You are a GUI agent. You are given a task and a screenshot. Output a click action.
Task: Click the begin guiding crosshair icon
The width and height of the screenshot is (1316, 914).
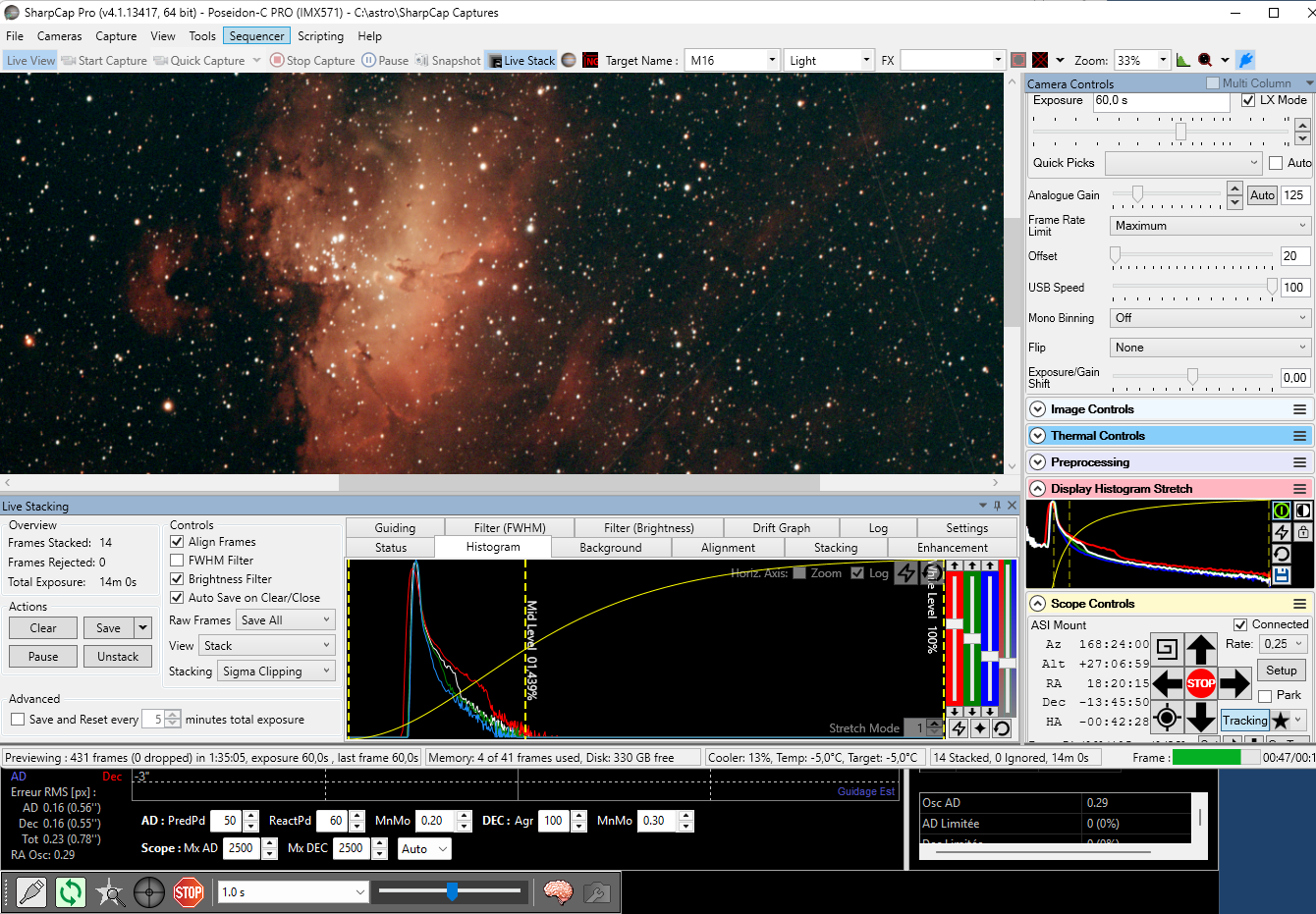click(149, 892)
